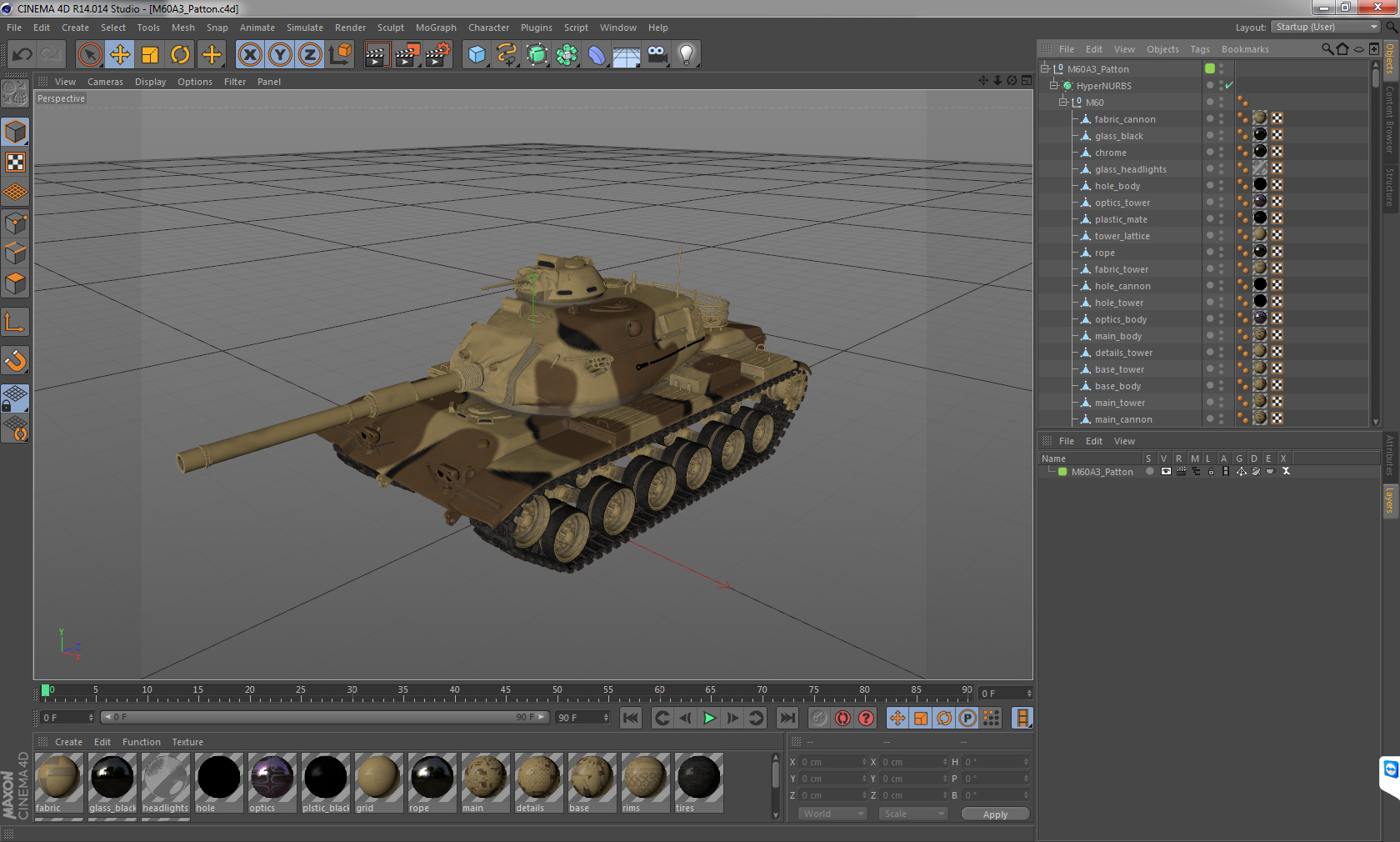Screen dimensions: 1400x842
Task: Switch to Texture mode checker icon
Action: [x=15, y=163]
